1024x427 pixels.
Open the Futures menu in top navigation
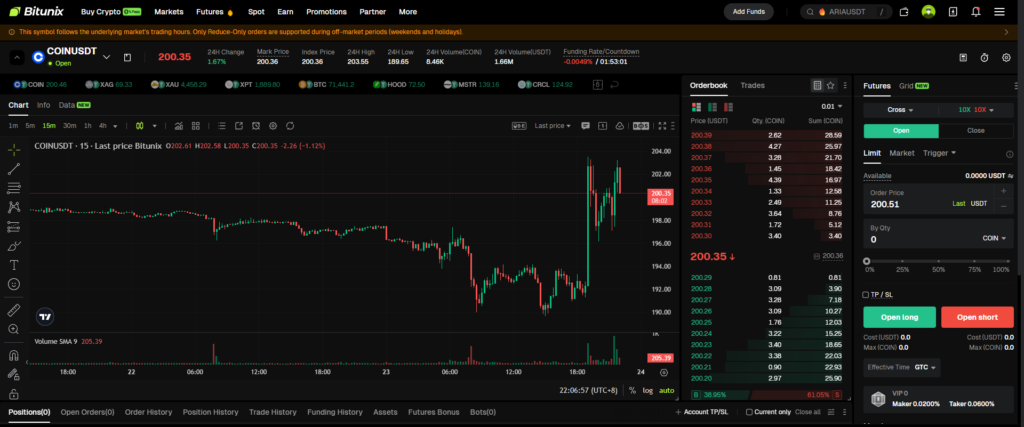click(214, 12)
